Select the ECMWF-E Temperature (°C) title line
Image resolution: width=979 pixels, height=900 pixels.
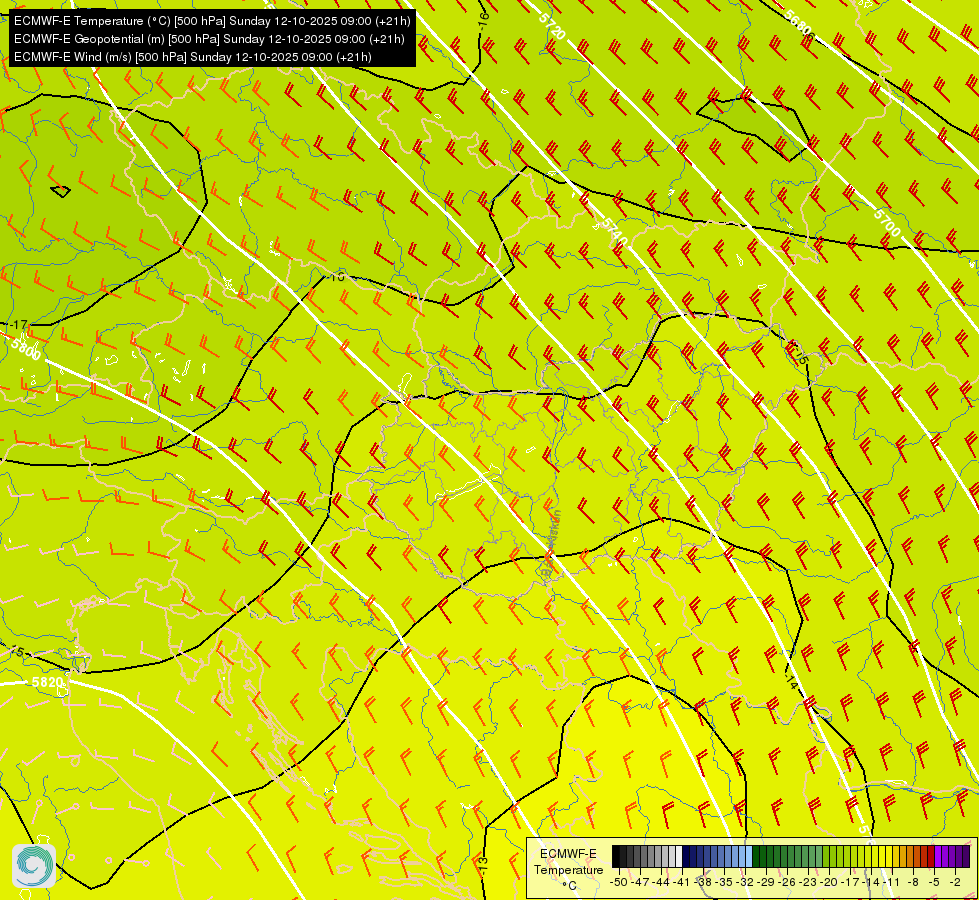[212, 21]
